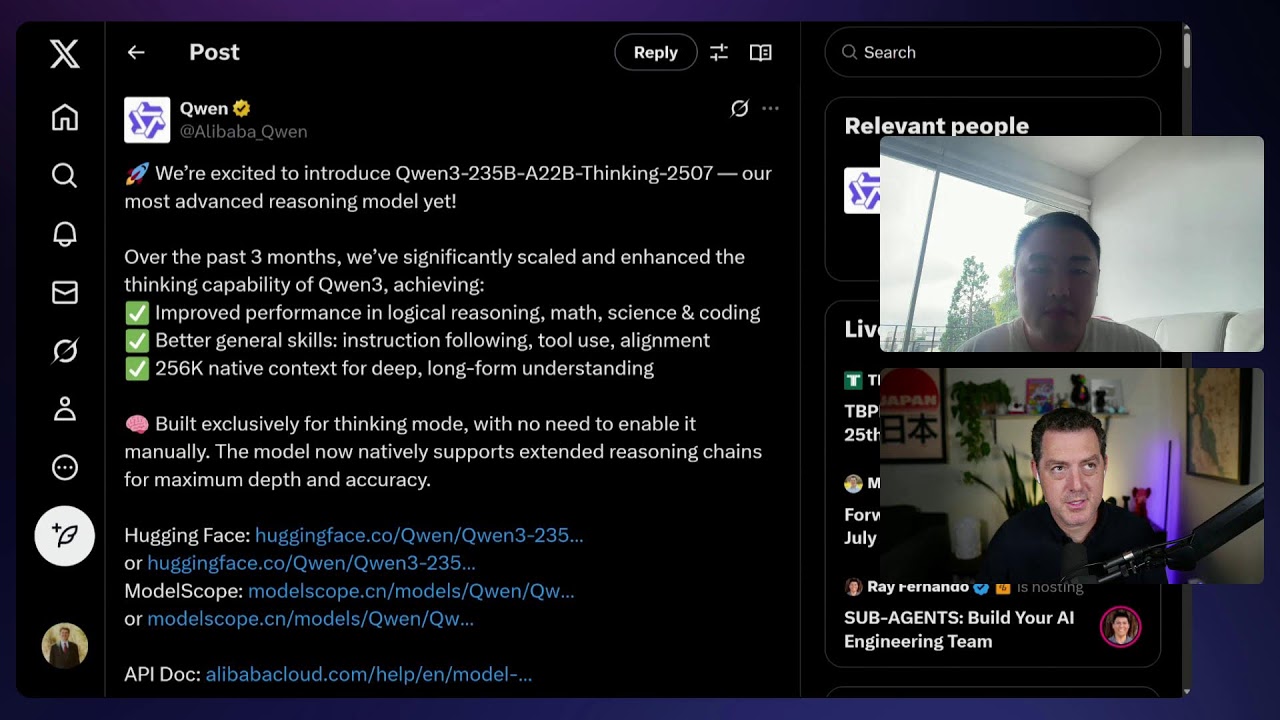1280x720 pixels.
Task: Click the Grok explain icon on the post
Action: tap(739, 108)
